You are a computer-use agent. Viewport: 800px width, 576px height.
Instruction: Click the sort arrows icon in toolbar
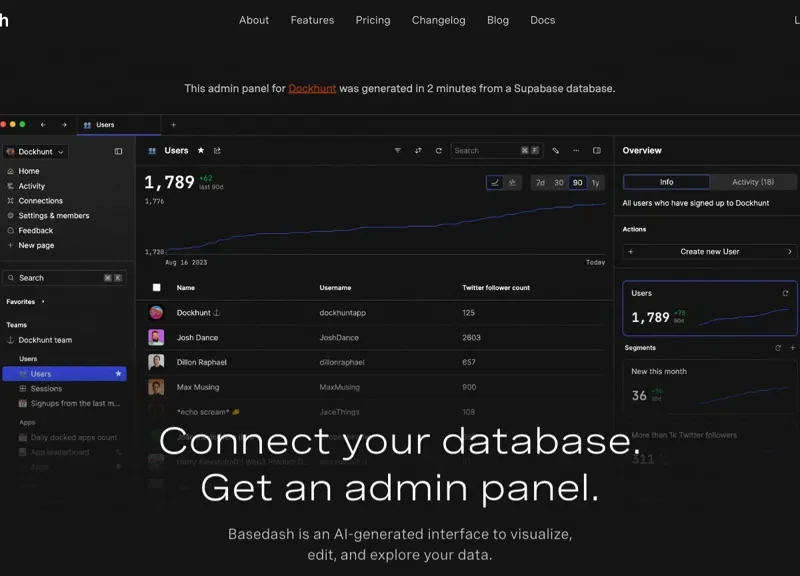[x=418, y=151]
